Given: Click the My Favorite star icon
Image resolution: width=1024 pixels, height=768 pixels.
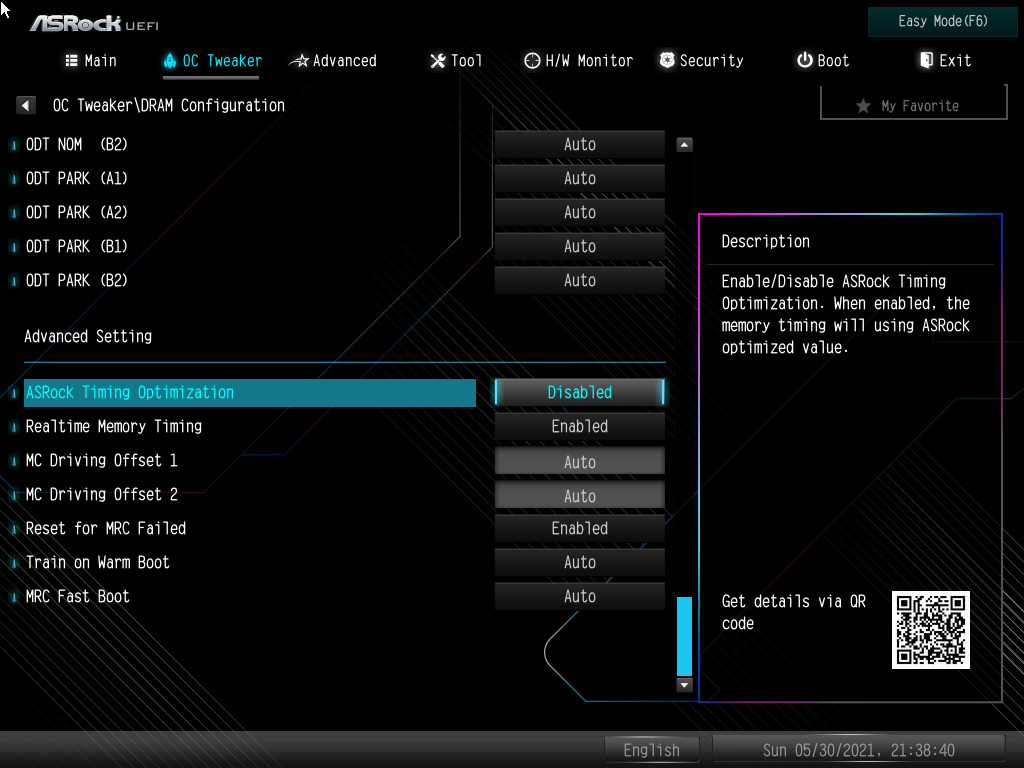Looking at the screenshot, I should pos(863,106).
